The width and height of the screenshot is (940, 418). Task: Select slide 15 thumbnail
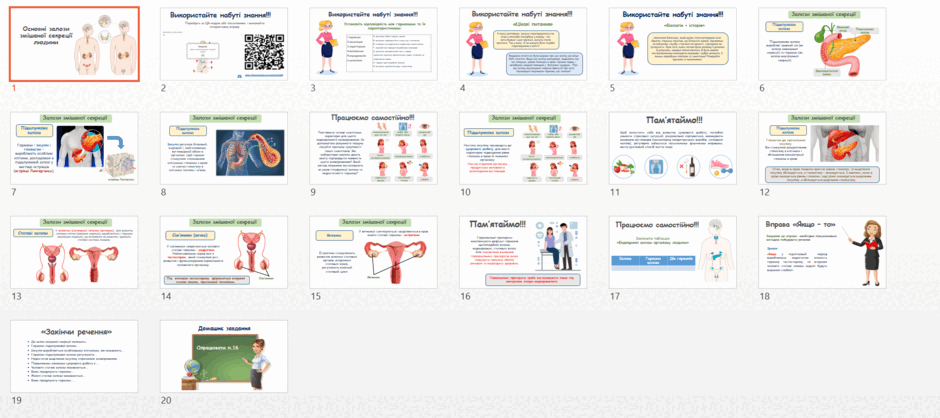click(x=373, y=252)
